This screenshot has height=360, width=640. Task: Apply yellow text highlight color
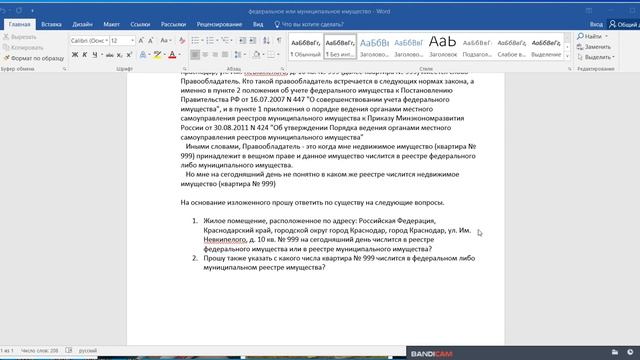tap(157, 54)
